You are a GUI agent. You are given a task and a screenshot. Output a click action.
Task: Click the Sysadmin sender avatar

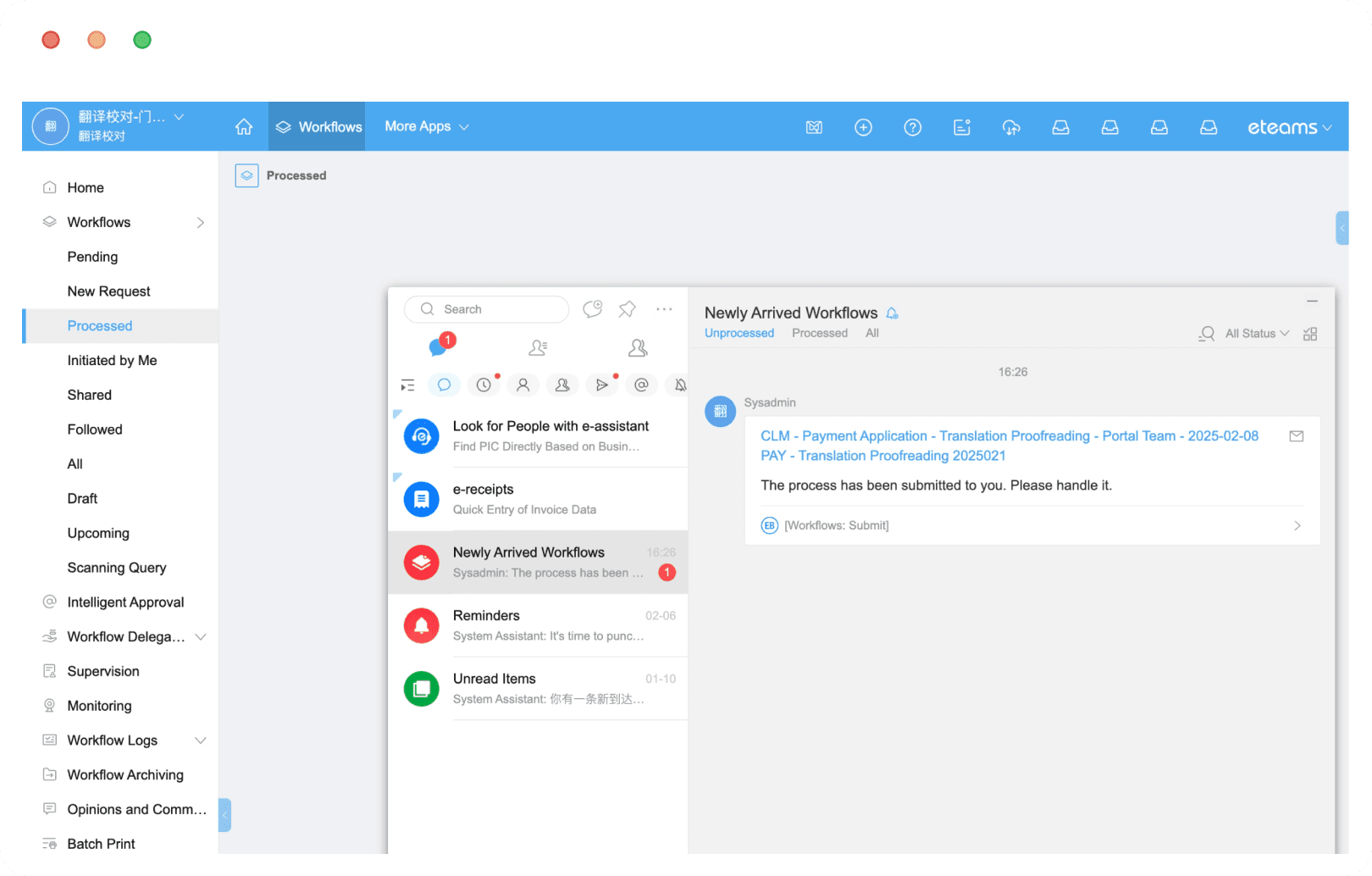[720, 412]
